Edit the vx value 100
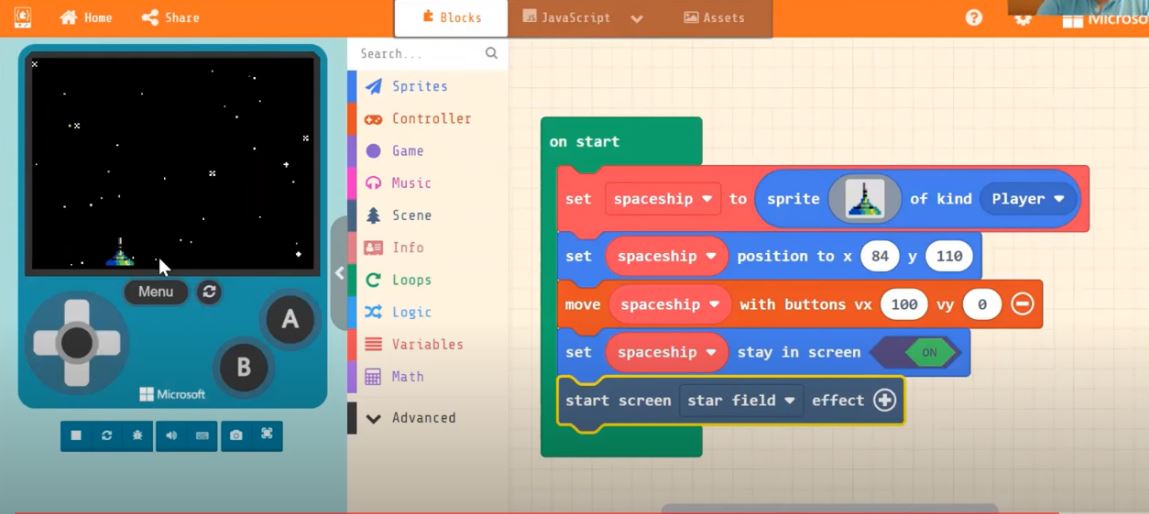Image resolution: width=1149 pixels, height=514 pixels. pos(904,304)
